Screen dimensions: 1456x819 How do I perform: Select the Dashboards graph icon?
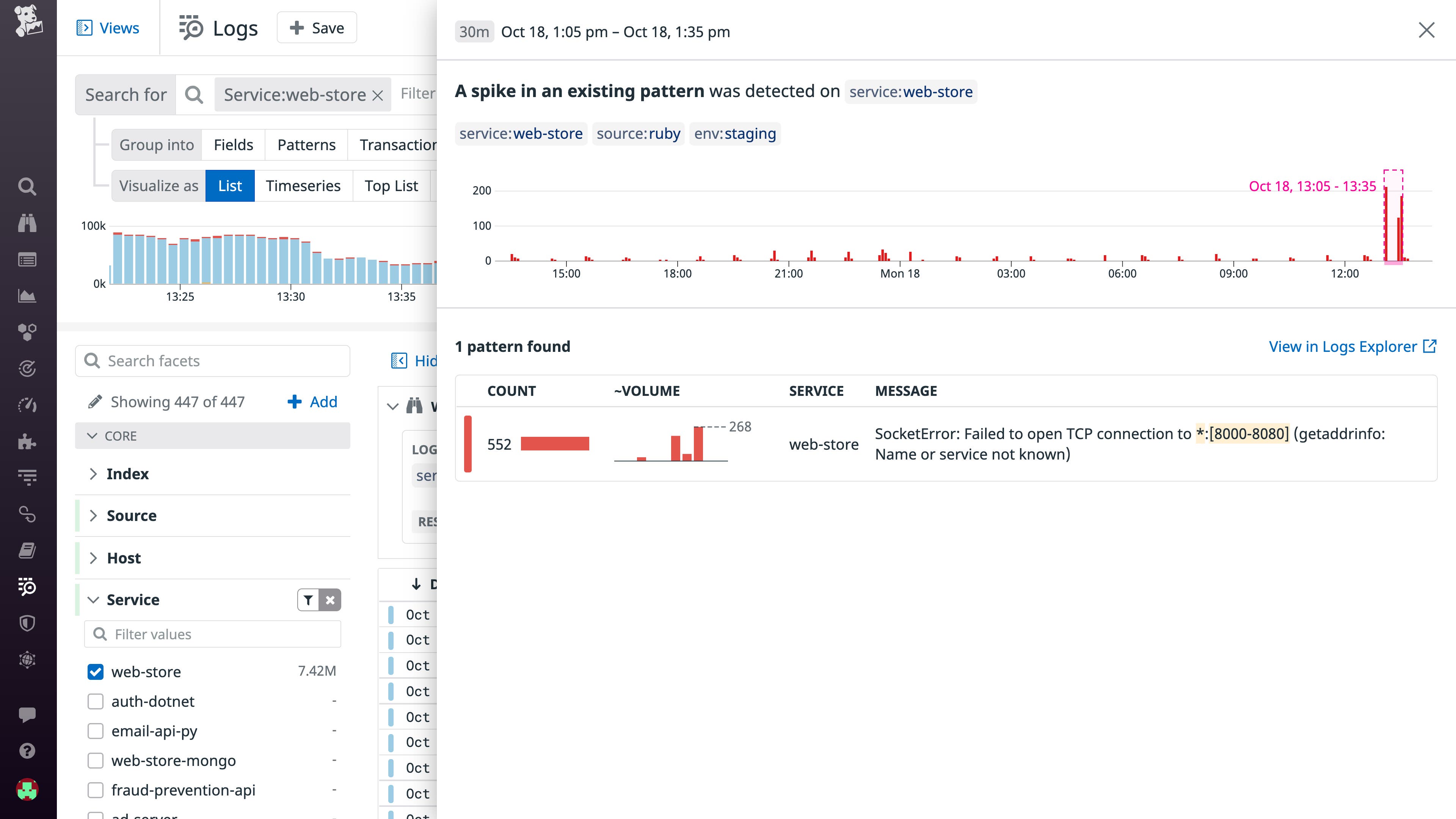pyautogui.click(x=27, y=296)
